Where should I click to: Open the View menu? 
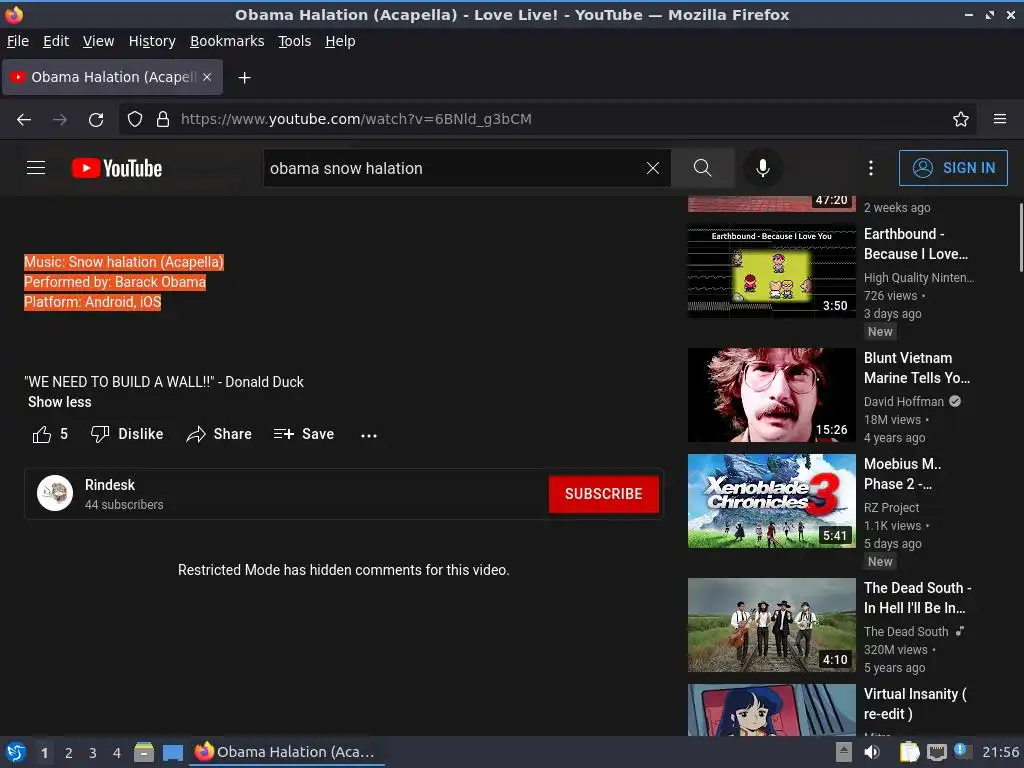99,41
